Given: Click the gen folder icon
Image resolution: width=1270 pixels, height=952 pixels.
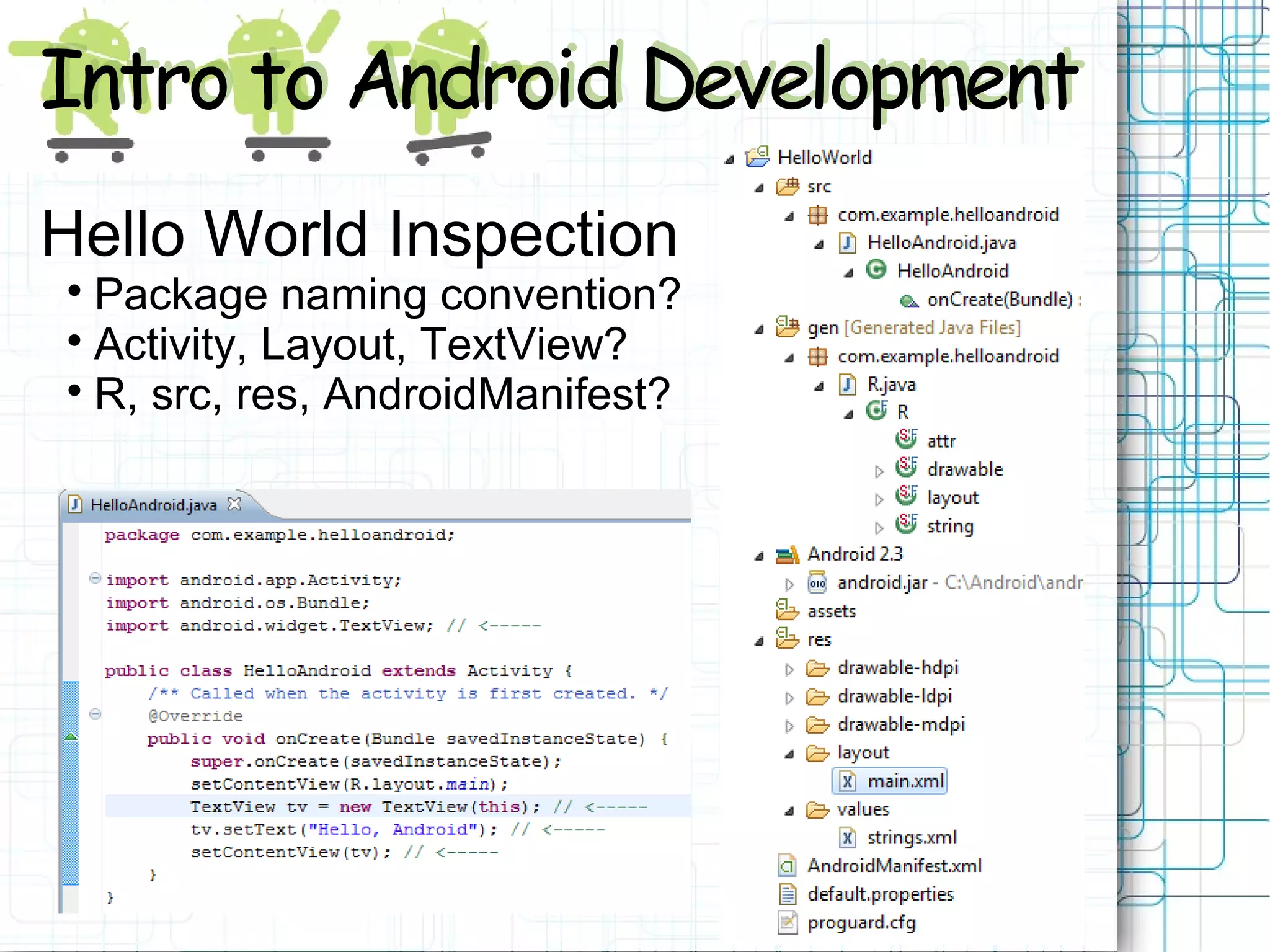Looking at the screenshot, I should tap(788, 327).
